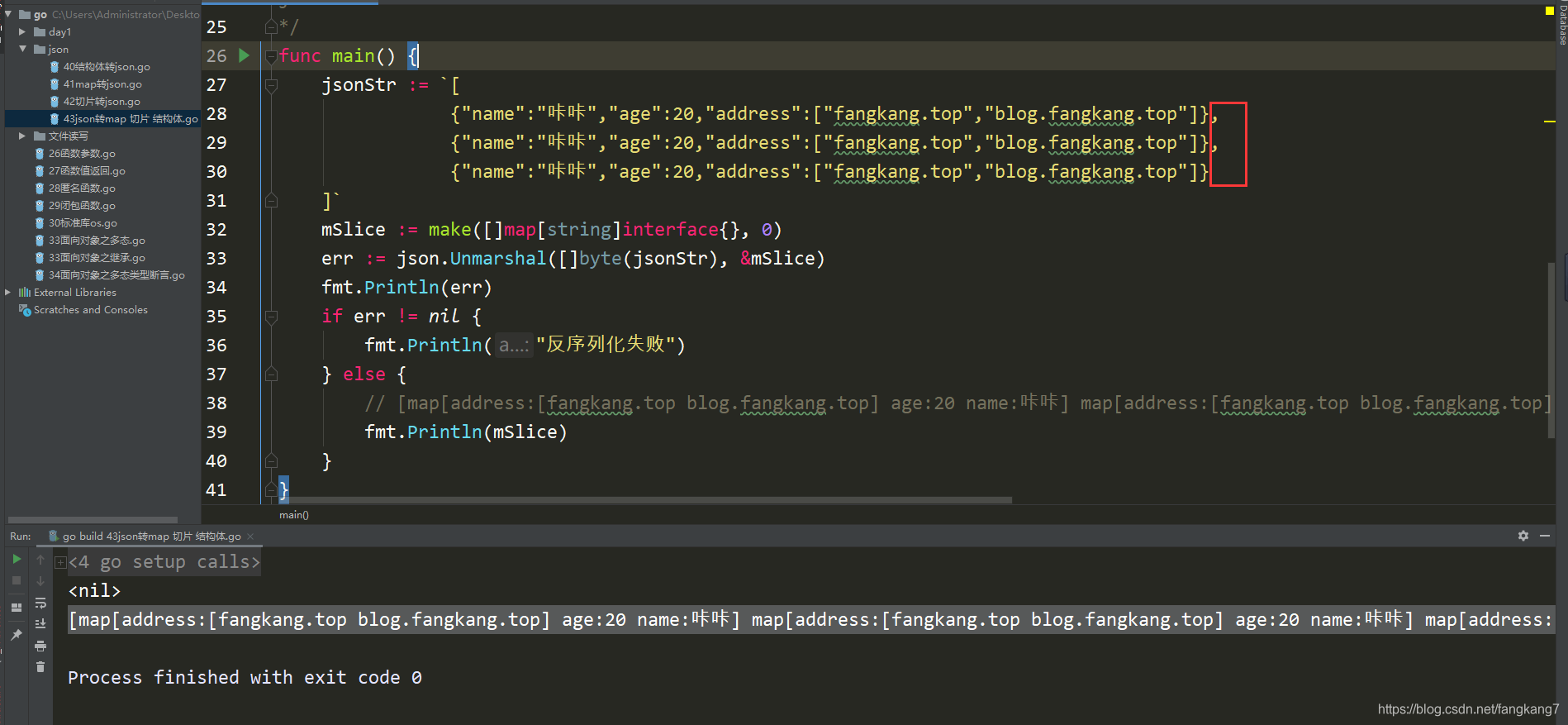The width and height of the screenshot is (1568, 725).
Task: Open 40结构体转json.go file
Action: point(107,66)
